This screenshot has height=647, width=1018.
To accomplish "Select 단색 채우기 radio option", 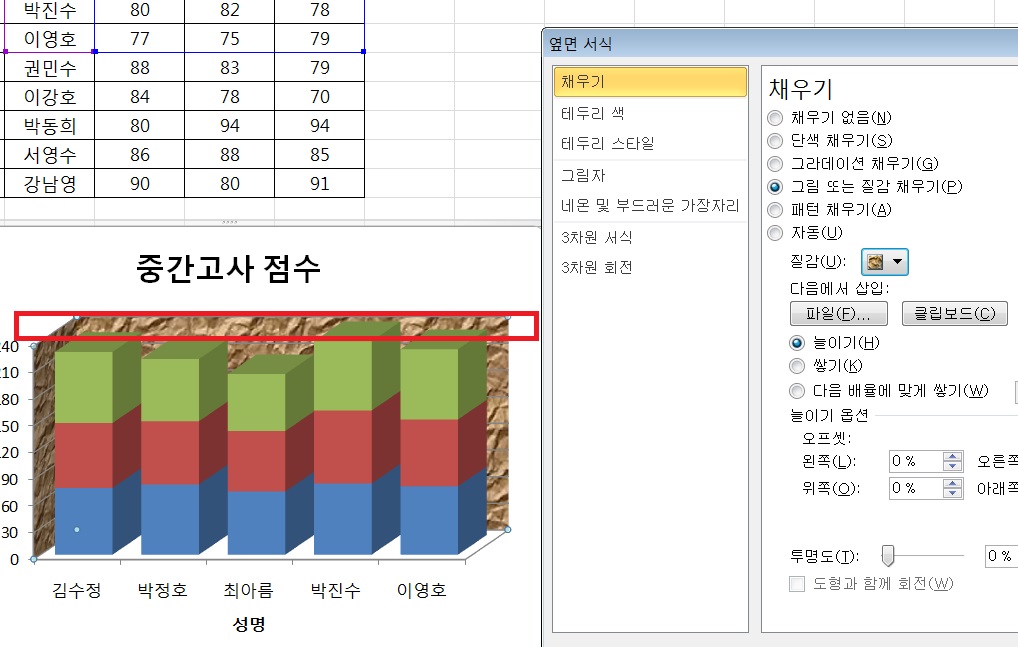I will coord(775,141).
